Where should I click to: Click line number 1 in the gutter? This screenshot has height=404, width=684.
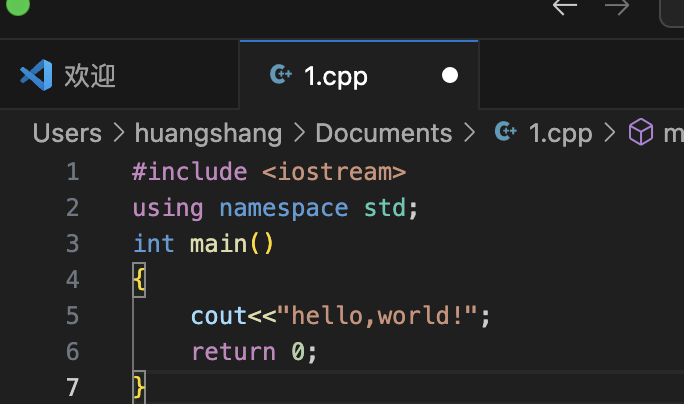tap(72, 172)
